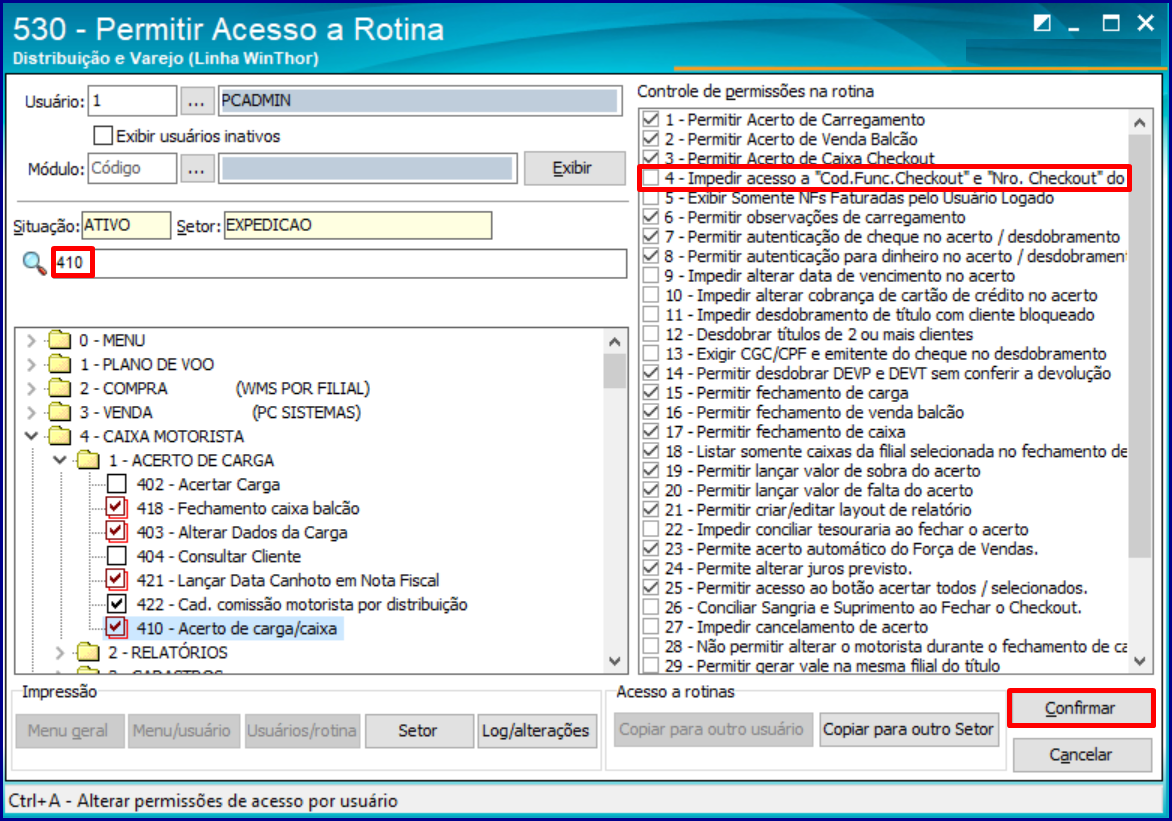Click the PCADMIN user name field
The height and width of the screenshot is (821, 1172).
pos(421,101)
